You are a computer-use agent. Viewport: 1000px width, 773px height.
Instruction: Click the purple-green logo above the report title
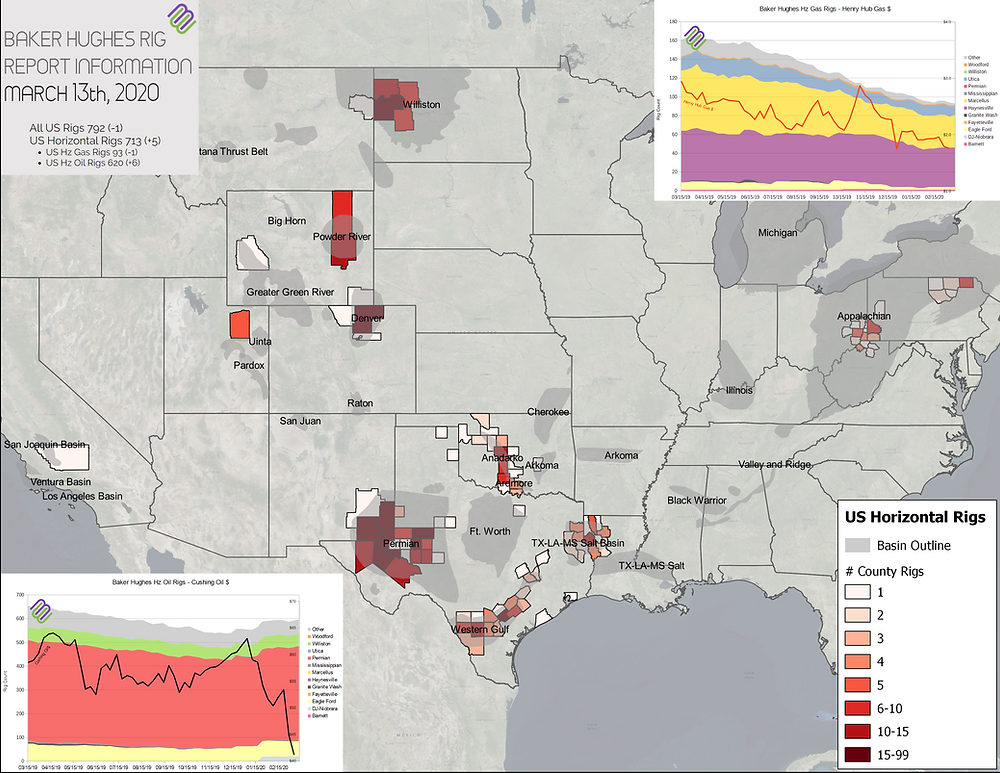coord(180,17)
